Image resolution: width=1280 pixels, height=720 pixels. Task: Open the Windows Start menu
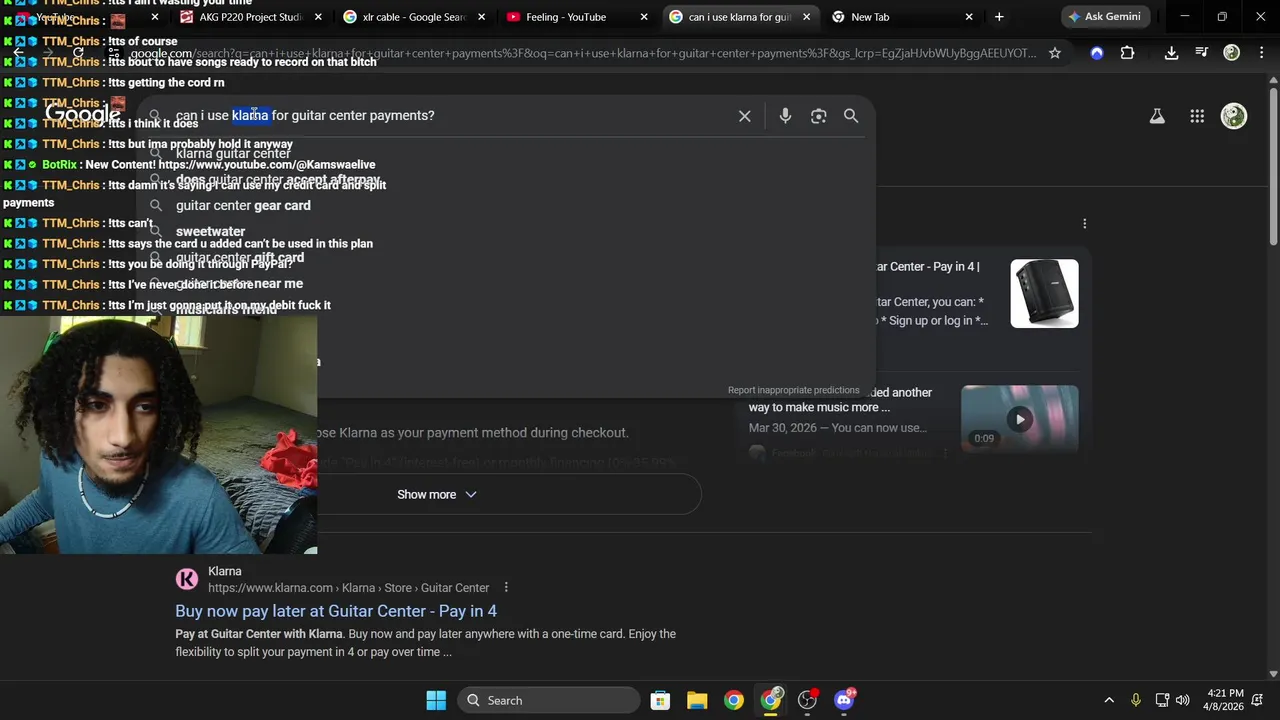436,700
